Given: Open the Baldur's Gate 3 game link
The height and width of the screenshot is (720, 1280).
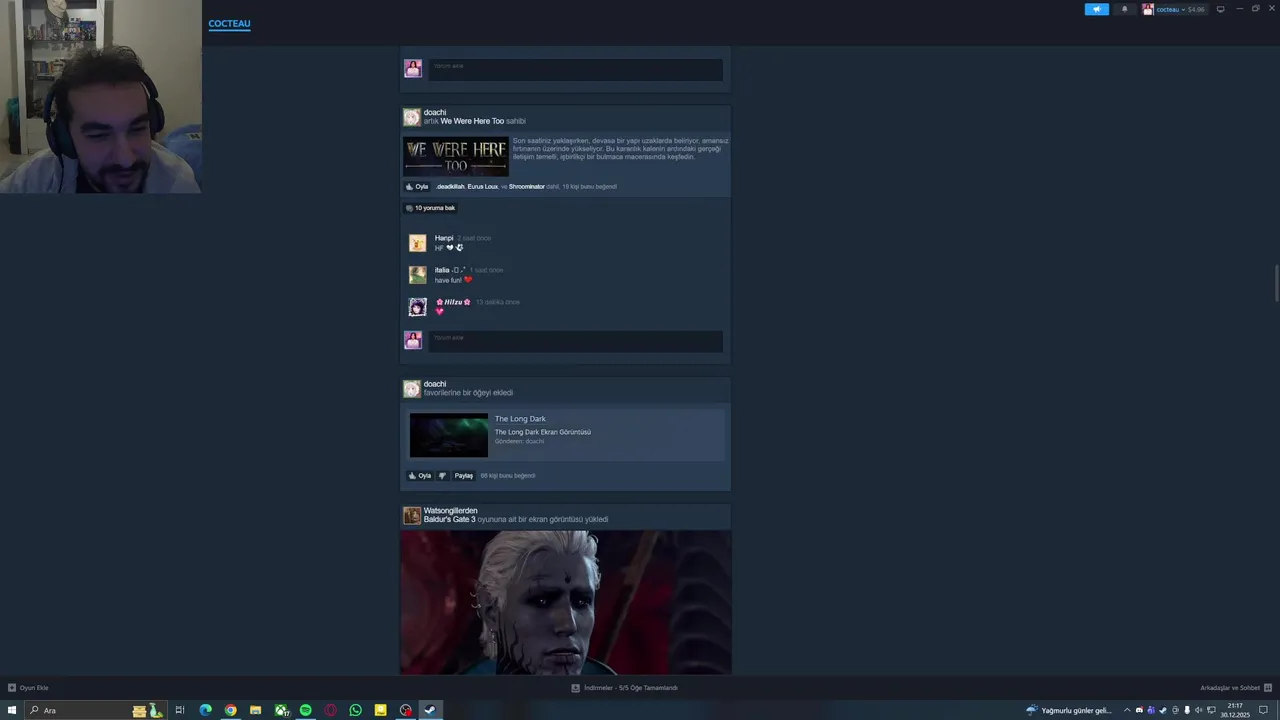Looking at the screenshot, I should (449, 520).
